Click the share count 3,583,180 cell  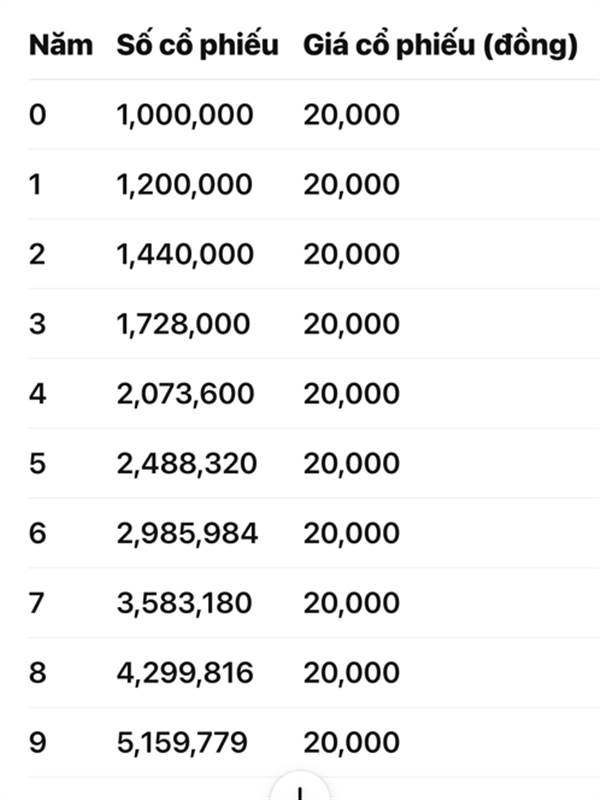[184, 604]
